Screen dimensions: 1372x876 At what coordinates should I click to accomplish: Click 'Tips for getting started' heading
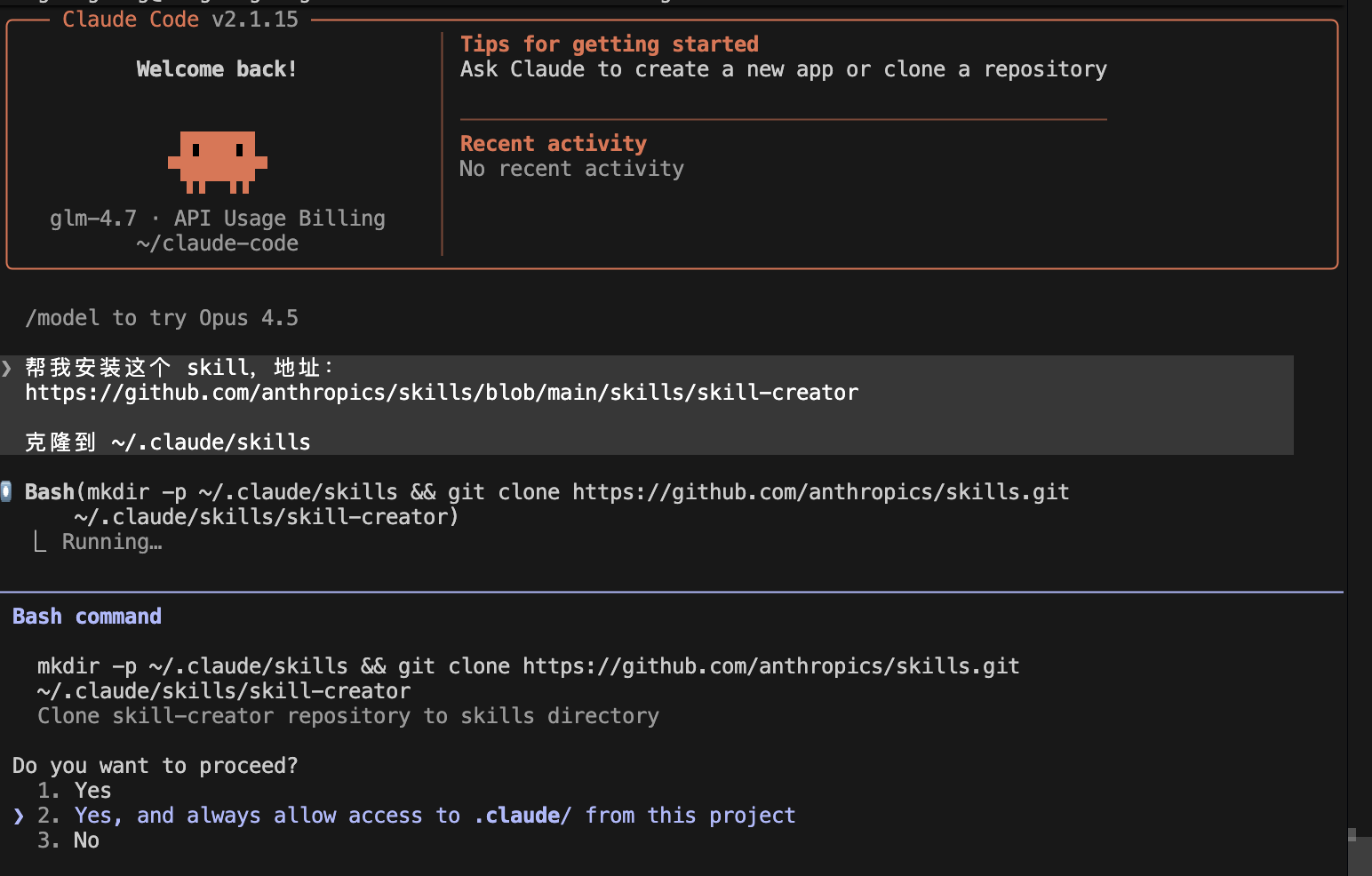point(610,44)
